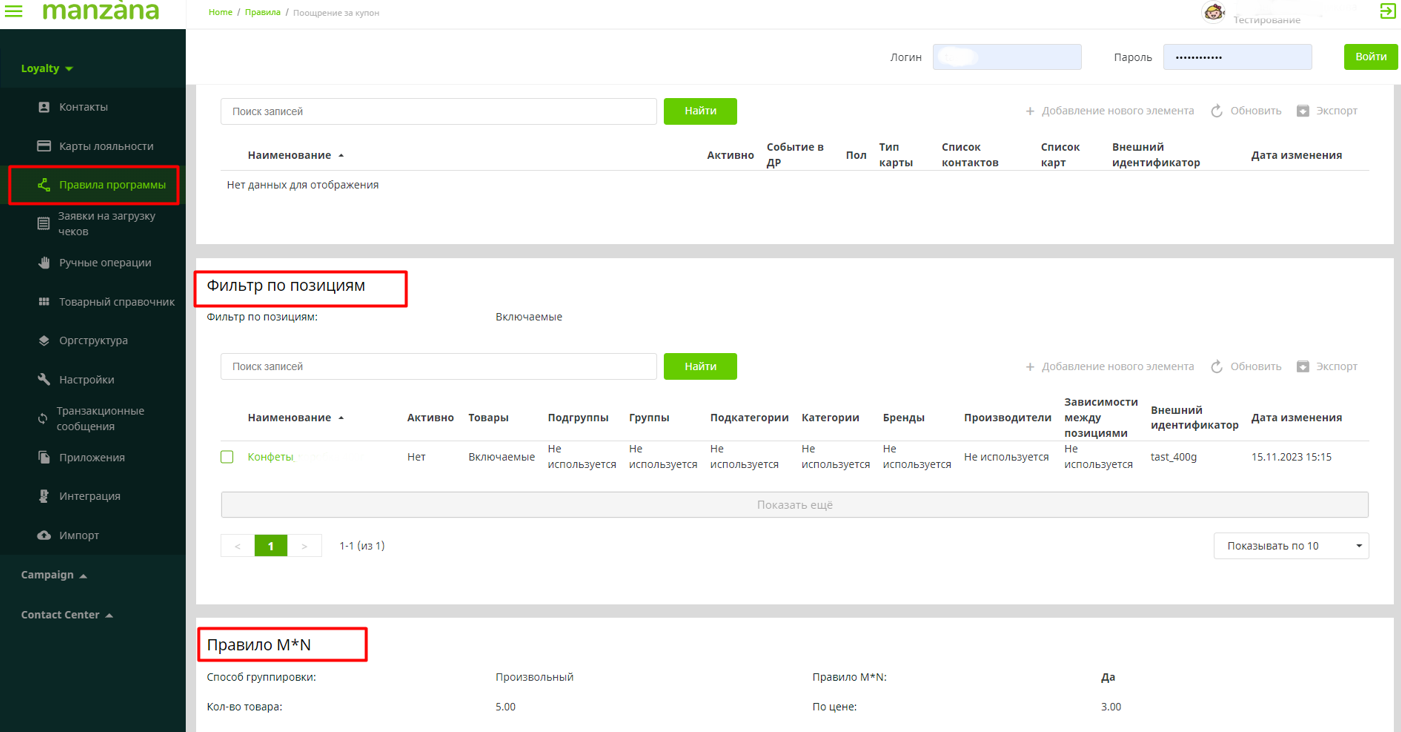This screenshot has width=1401, height=732.
Task: Click the refresh icon in position filter section
Action: click(1217, 367)
